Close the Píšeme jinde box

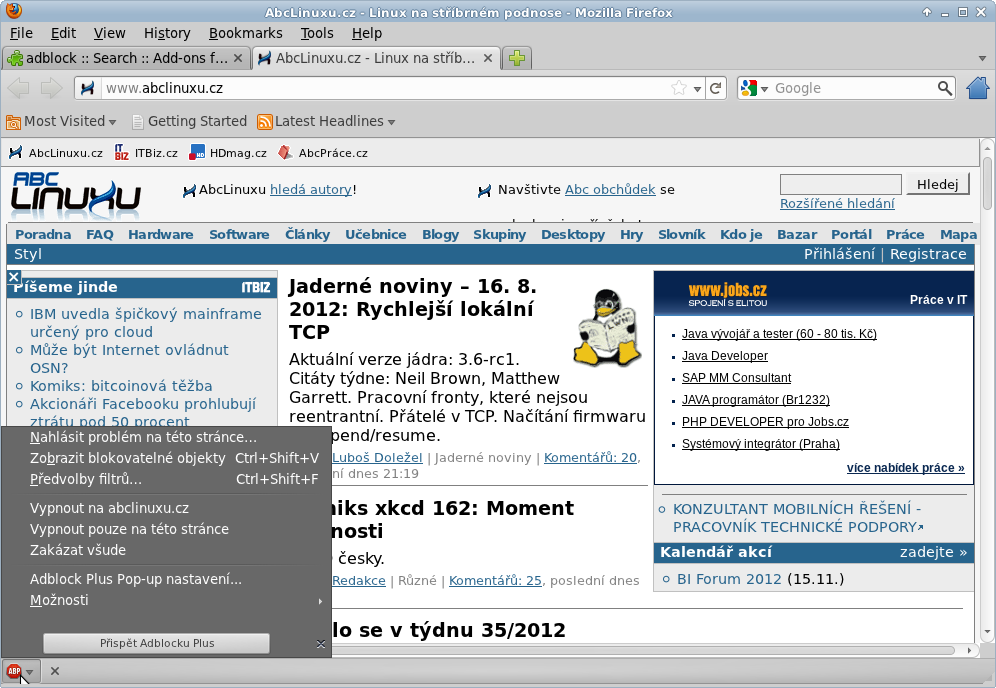click(x=14, y=277)
